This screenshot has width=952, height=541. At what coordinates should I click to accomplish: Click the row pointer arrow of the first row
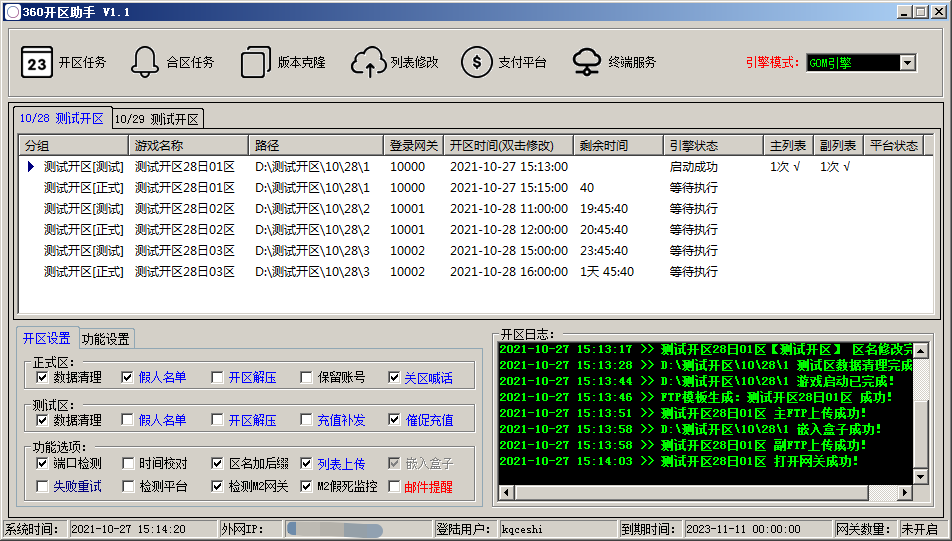31,166
